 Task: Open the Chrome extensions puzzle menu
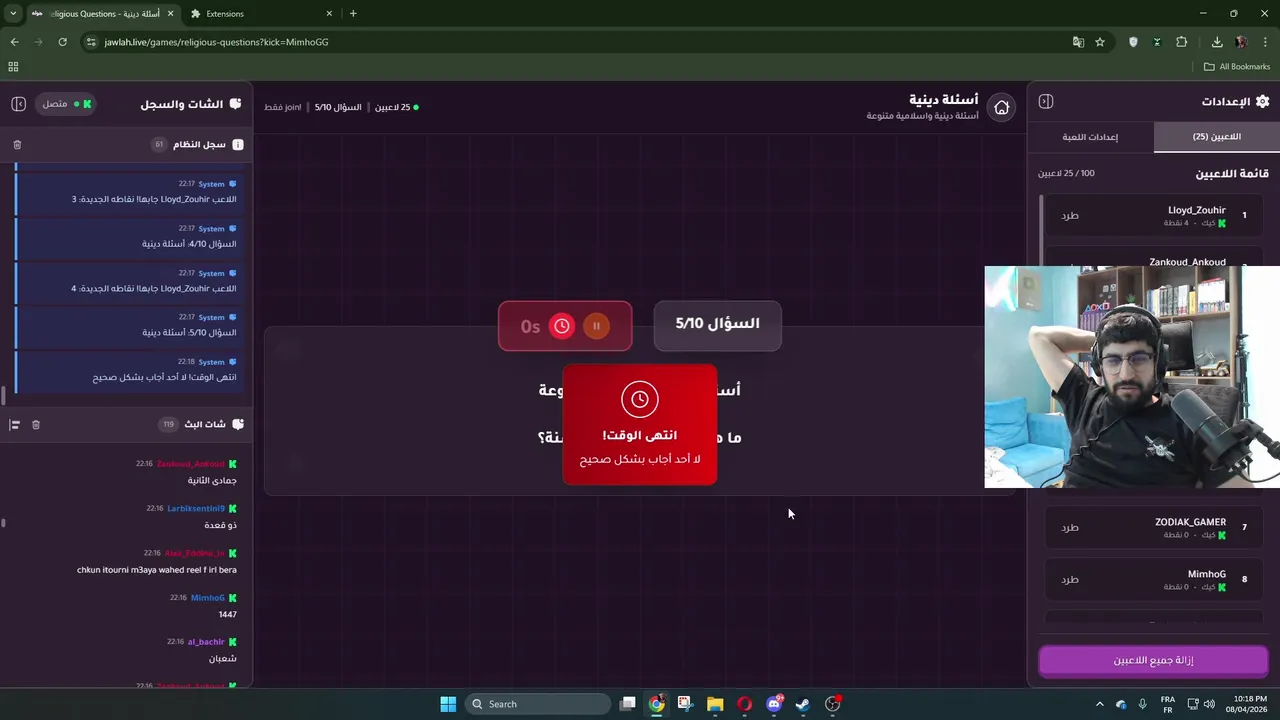[x=1182, y=42]
